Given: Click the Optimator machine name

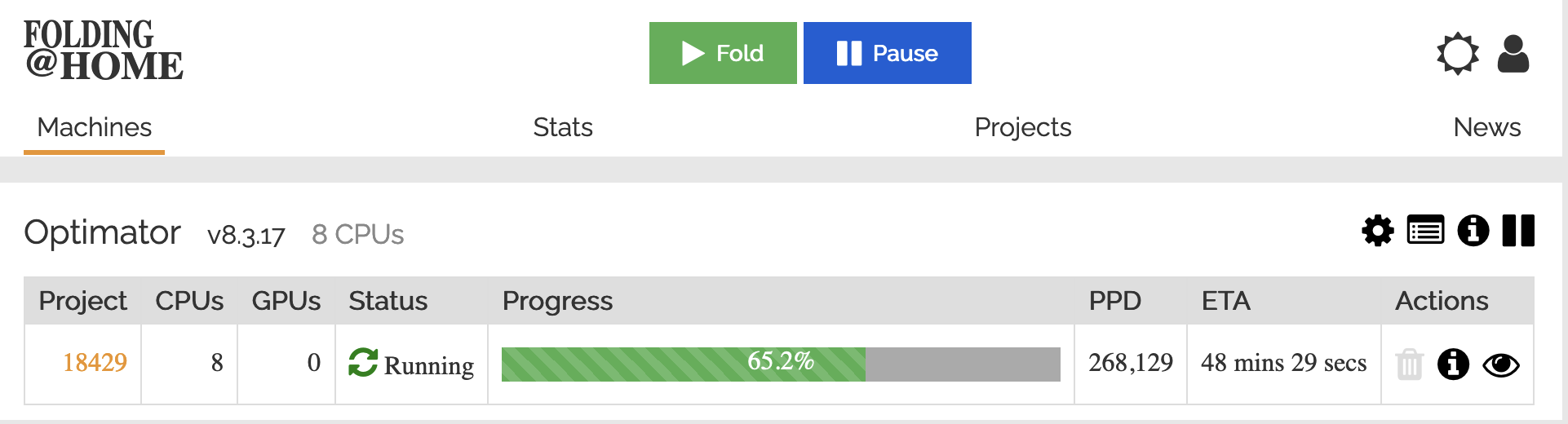Looking at the screenshot, I should [x=102, y=233].
